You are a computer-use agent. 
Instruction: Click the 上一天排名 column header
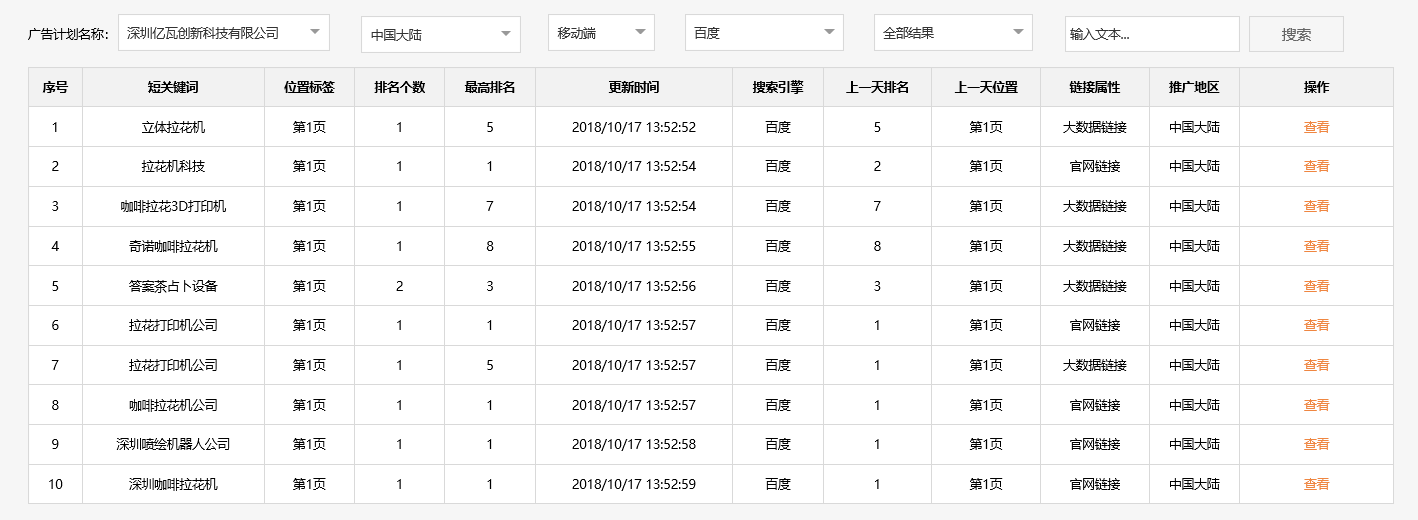tap(877, 87)
